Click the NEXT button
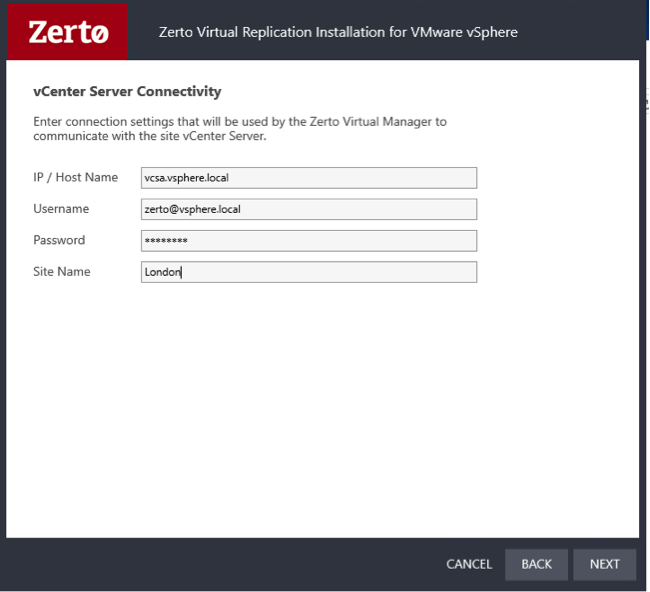 click(x=604, y=564)
